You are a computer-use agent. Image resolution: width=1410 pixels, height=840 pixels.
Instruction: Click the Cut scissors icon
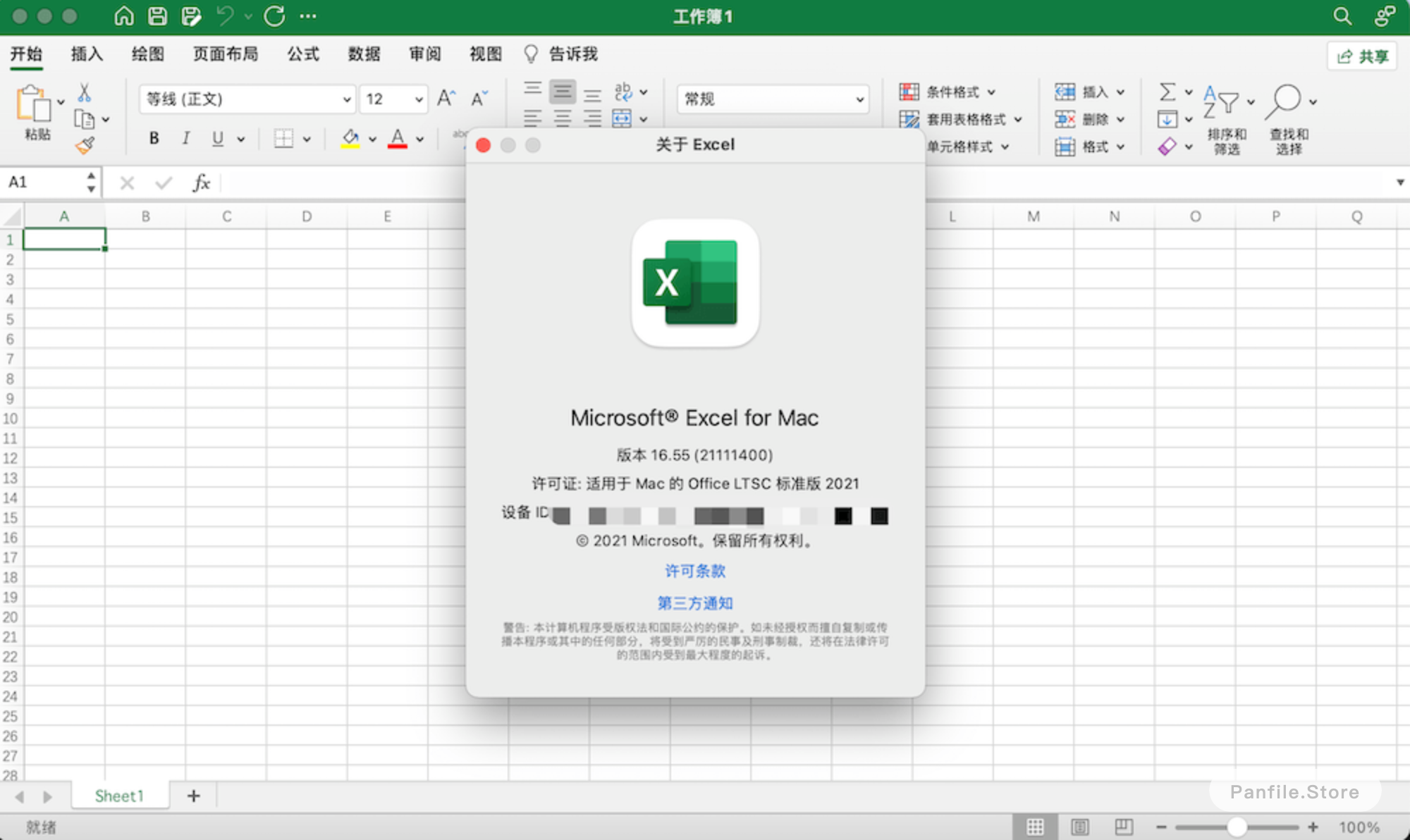(x=84, y=92)
